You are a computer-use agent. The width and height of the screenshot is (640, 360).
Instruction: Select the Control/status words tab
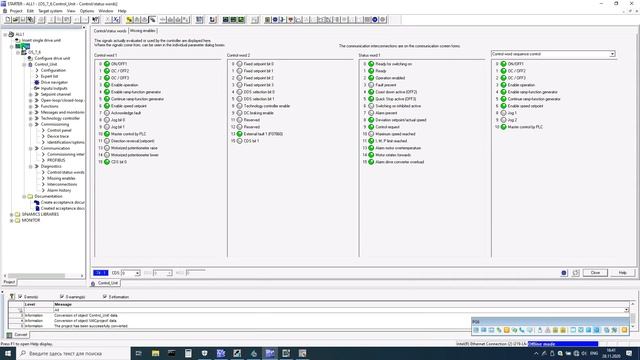(x=110, y=31)
